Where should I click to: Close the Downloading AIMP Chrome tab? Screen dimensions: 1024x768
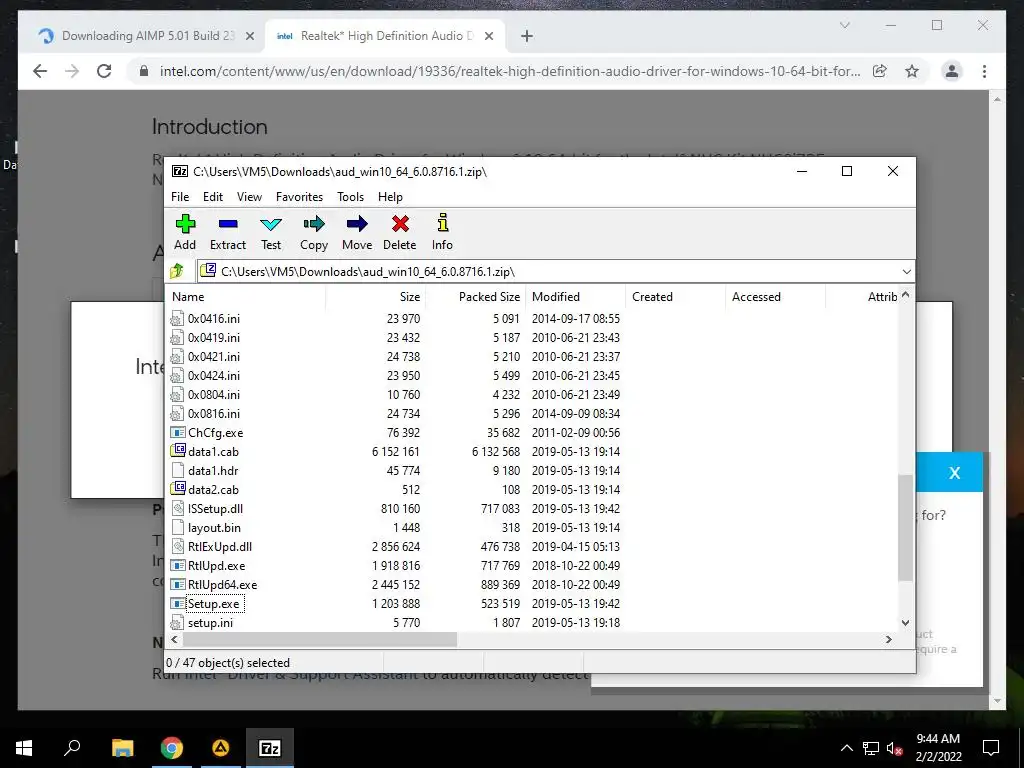tap(249, 36)
